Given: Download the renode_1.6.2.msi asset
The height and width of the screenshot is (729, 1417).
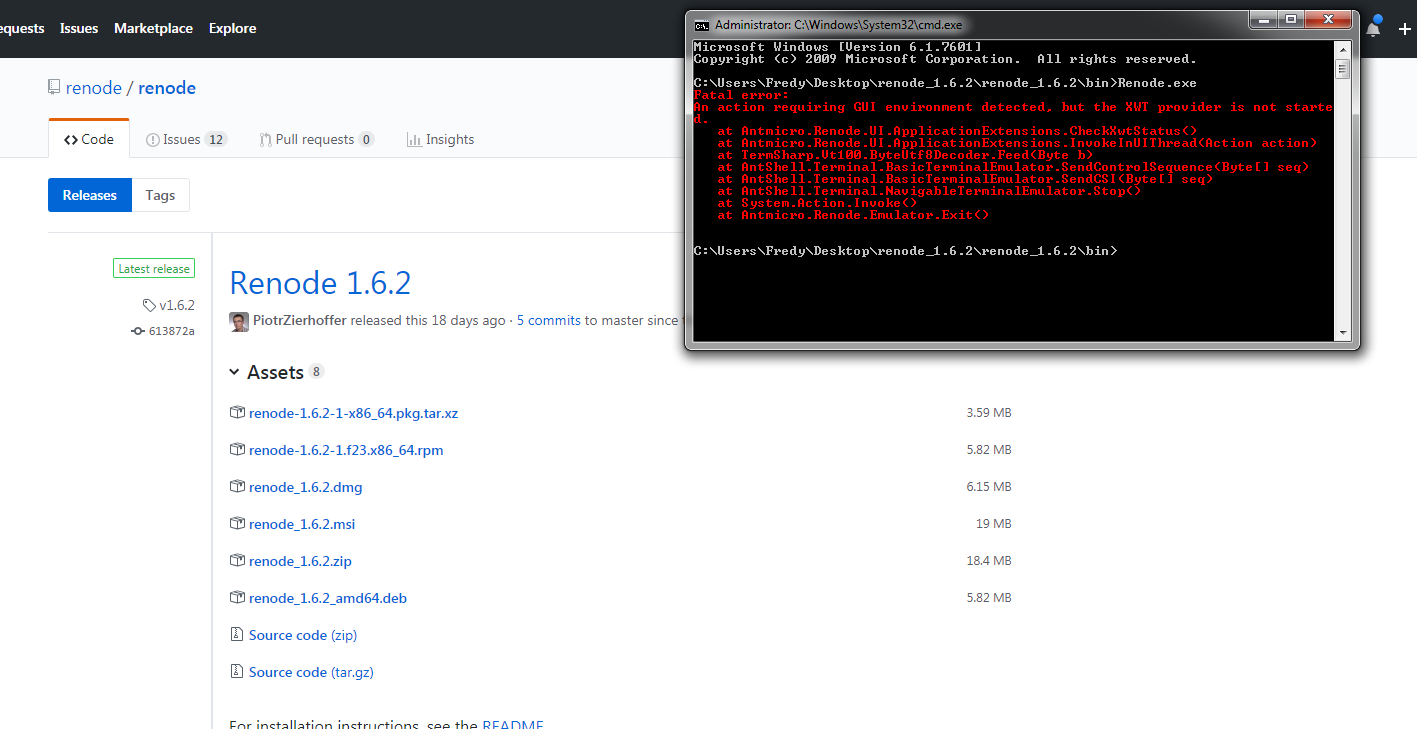Looking at the screenshot, I should (x=301, y=523).
